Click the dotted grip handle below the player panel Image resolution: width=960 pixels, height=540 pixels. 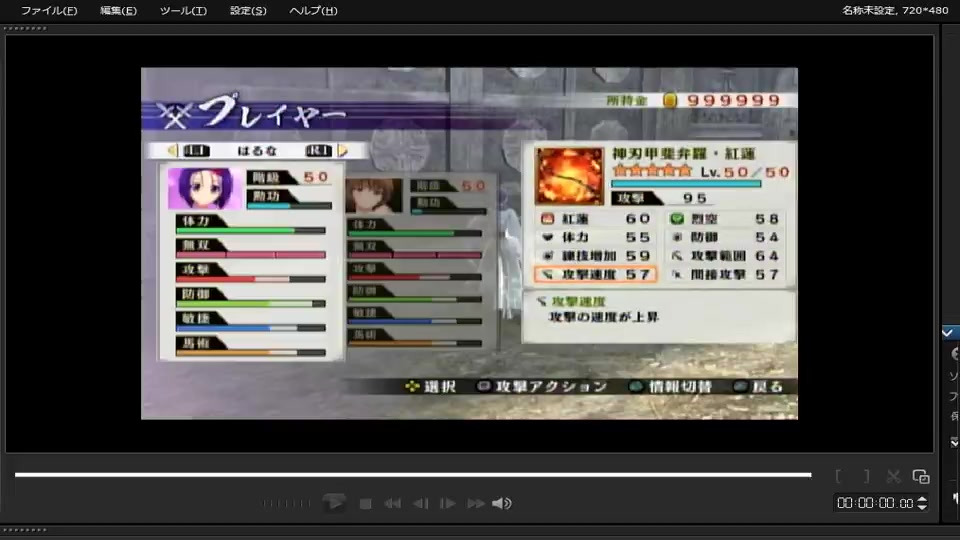point(25,530)
